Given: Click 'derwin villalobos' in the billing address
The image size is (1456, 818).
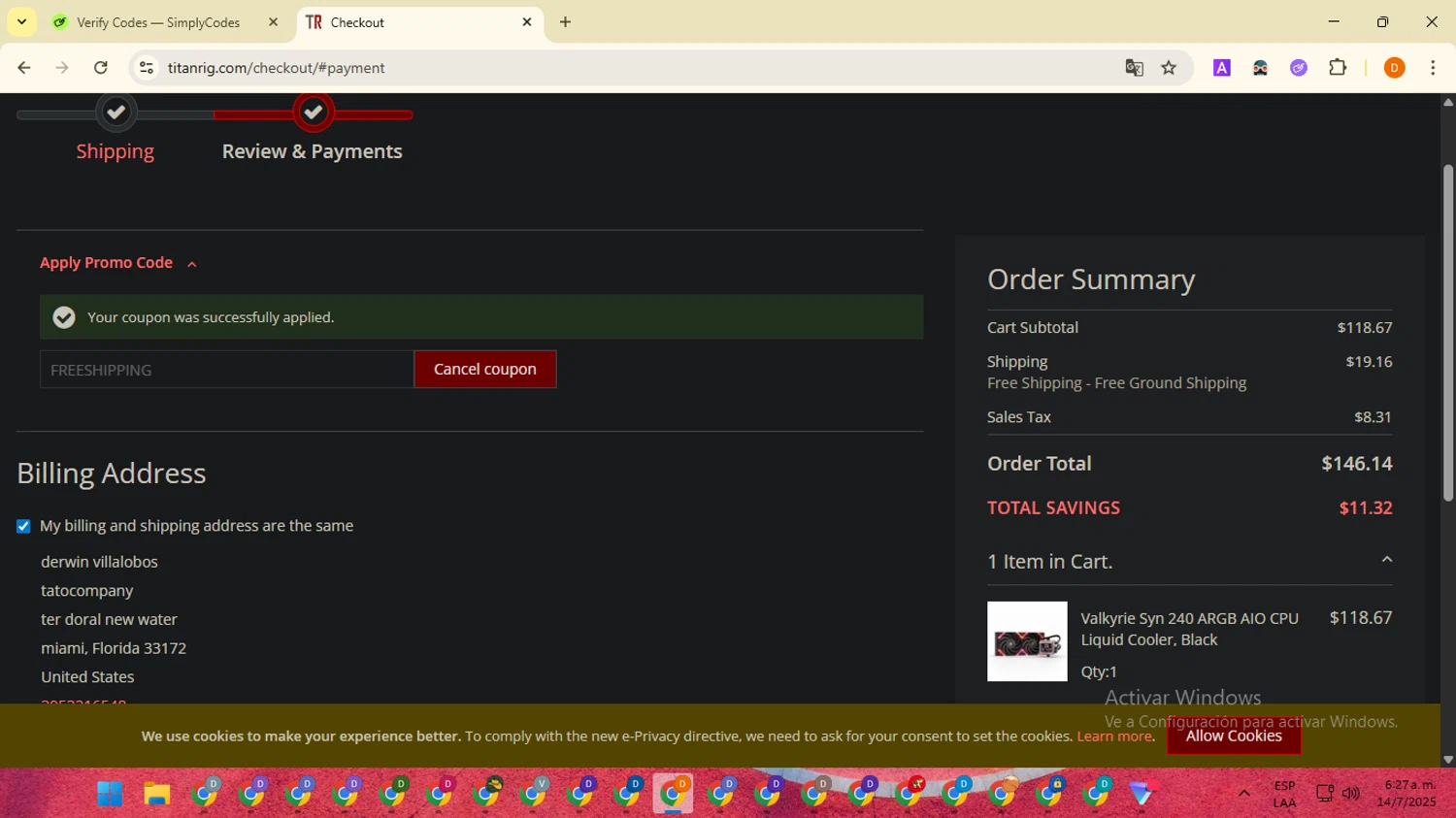Looking at the screenshot, I should click(x=99, y=562).
